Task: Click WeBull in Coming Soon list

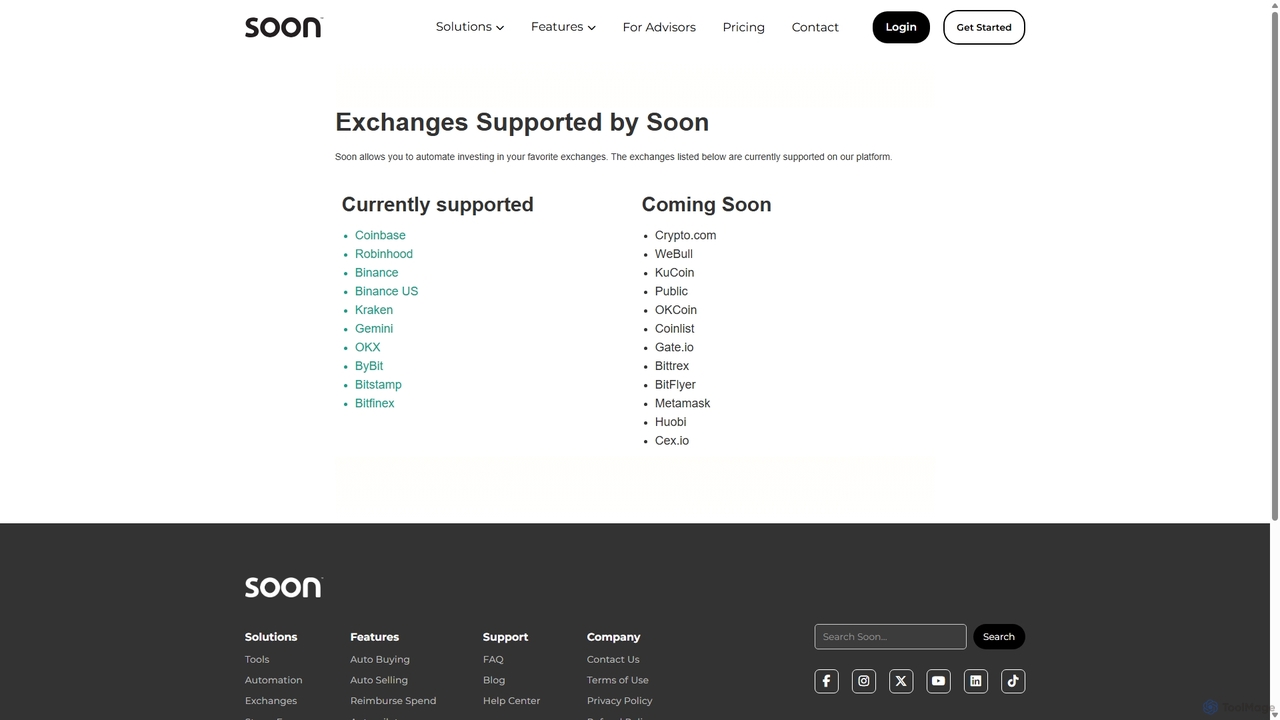Action: pyautogui.click(x=674, y=254)
